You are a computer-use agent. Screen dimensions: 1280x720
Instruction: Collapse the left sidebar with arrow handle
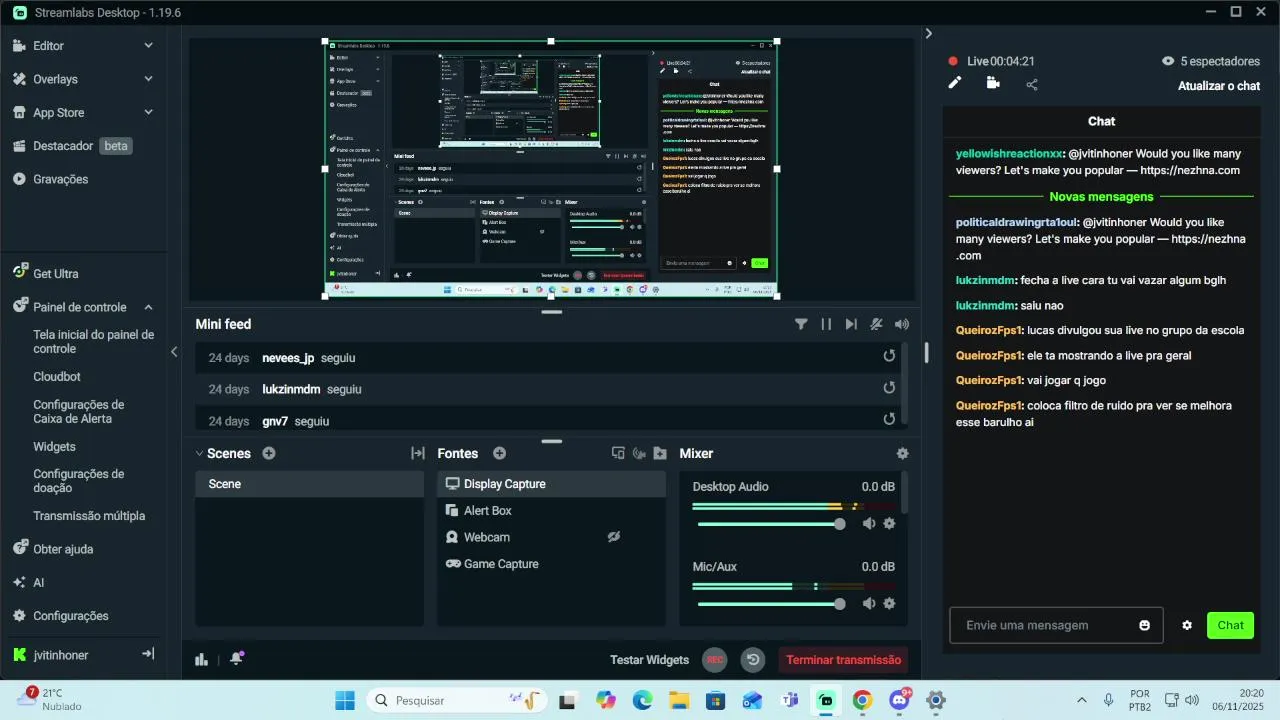pyautogui.click(x=174, y=352)
